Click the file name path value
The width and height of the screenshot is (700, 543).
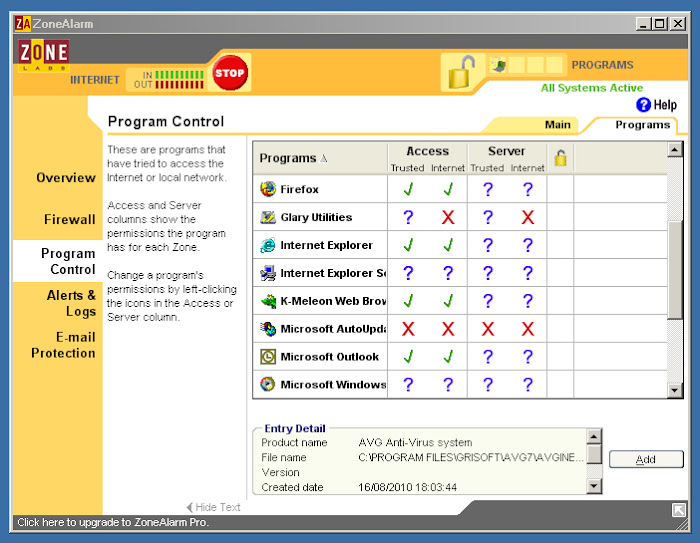click(x=471, y=457)
